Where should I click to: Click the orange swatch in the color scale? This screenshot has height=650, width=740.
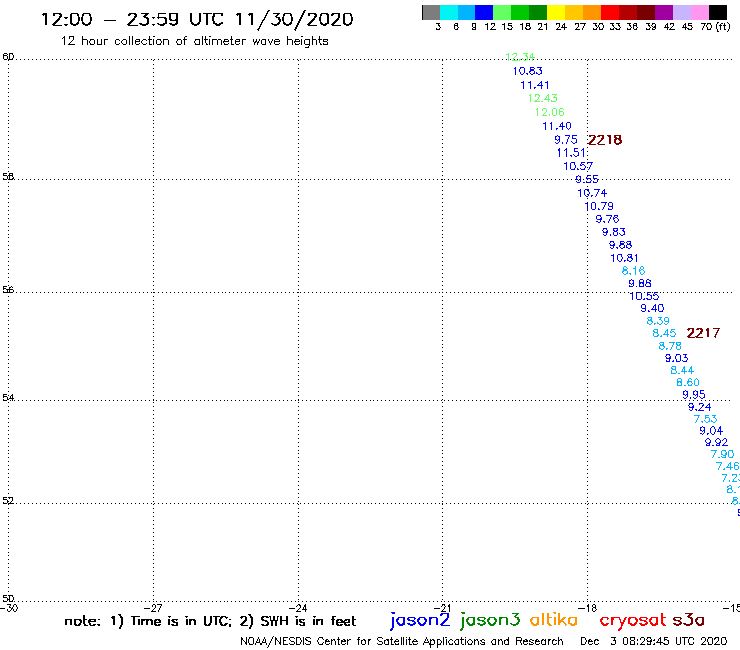tap(592, 12)
